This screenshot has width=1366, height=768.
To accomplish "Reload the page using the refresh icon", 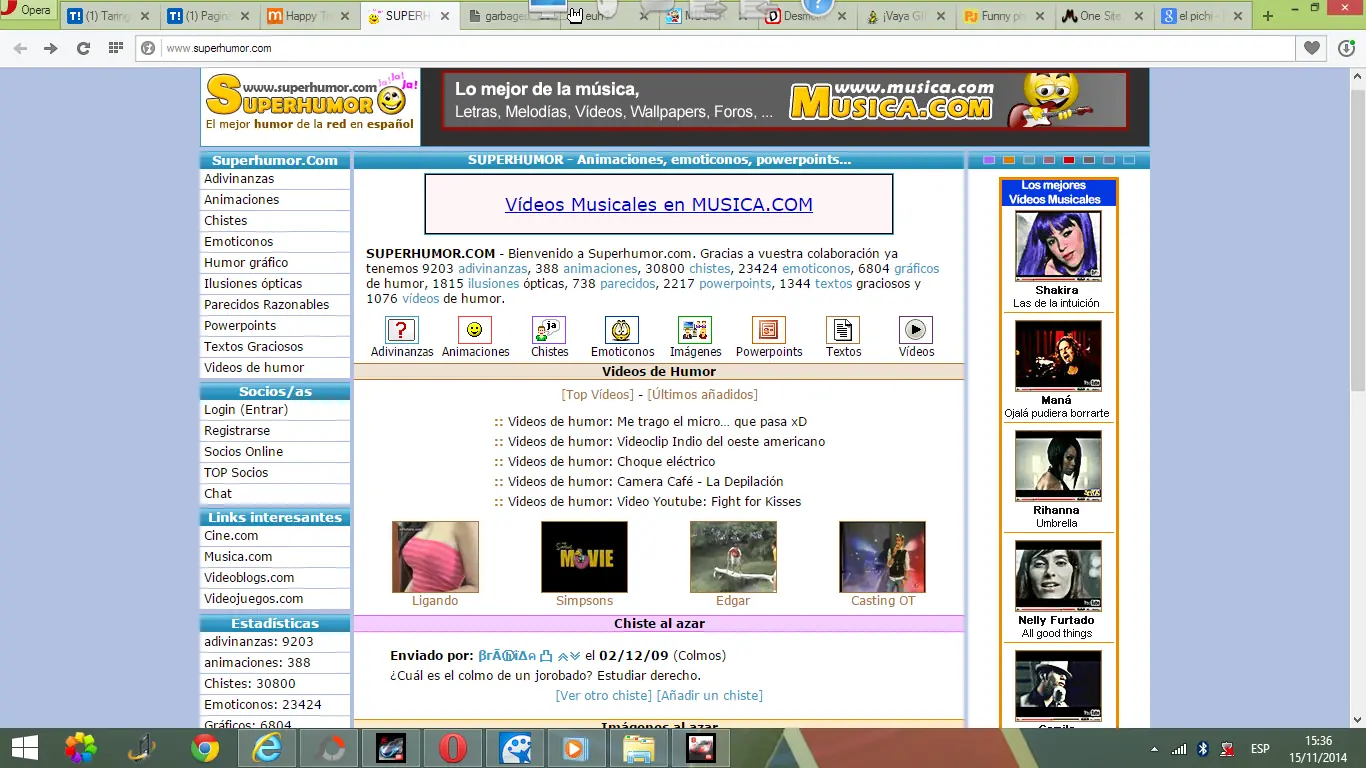I will tap(83, 48).
